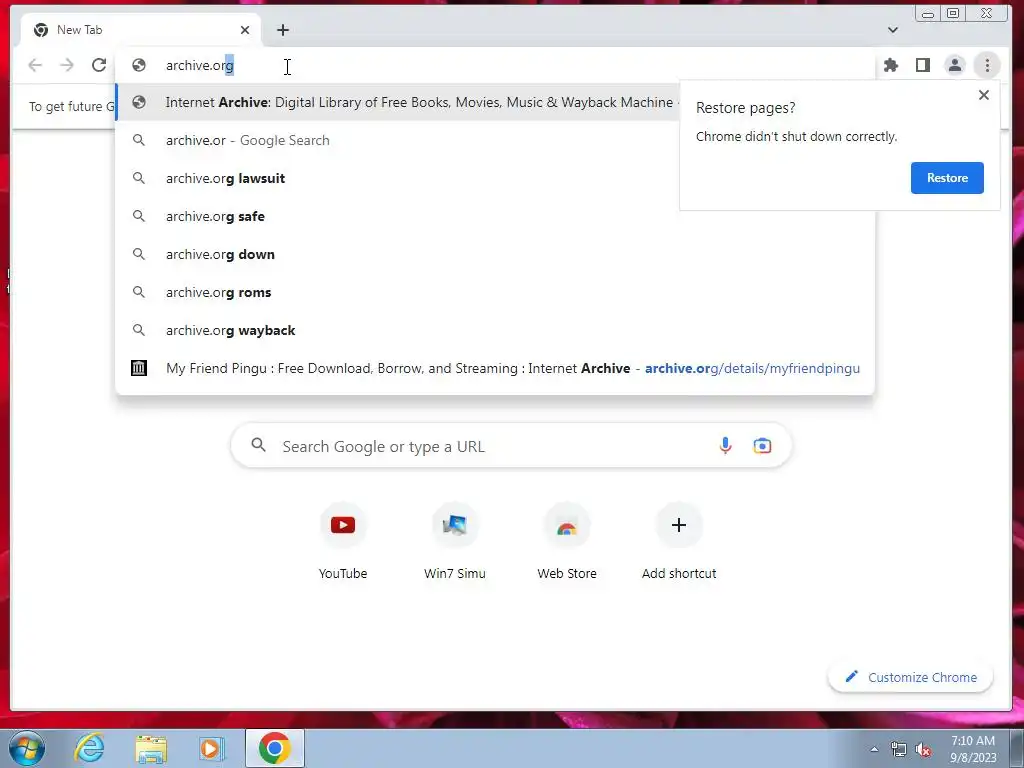Start voice search with the microphone icon
Screen dimensions: 1024x768
pyautogui.click(x=725, y=446)
